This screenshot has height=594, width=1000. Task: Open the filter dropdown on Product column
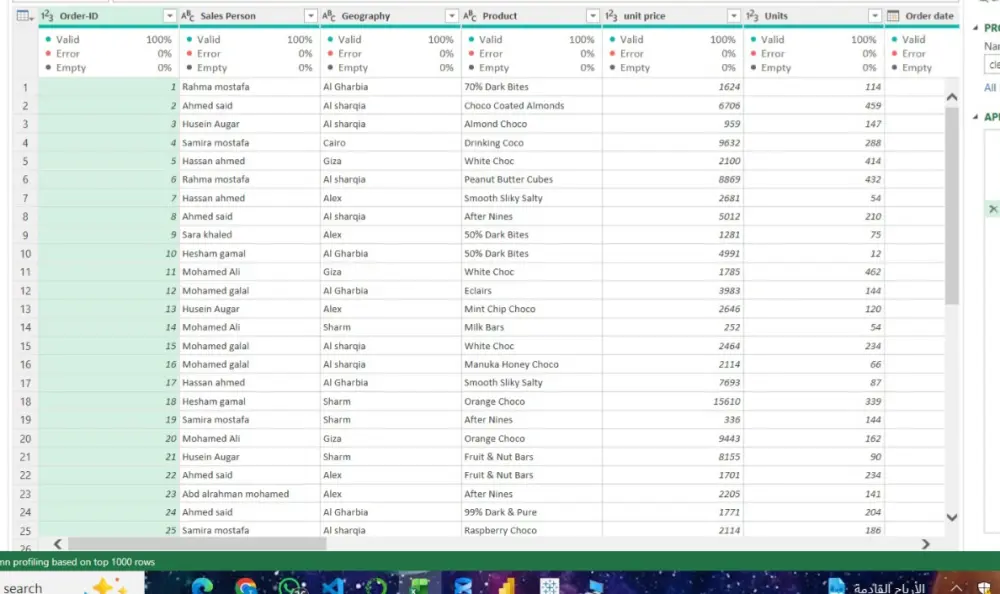pos(593,15)
